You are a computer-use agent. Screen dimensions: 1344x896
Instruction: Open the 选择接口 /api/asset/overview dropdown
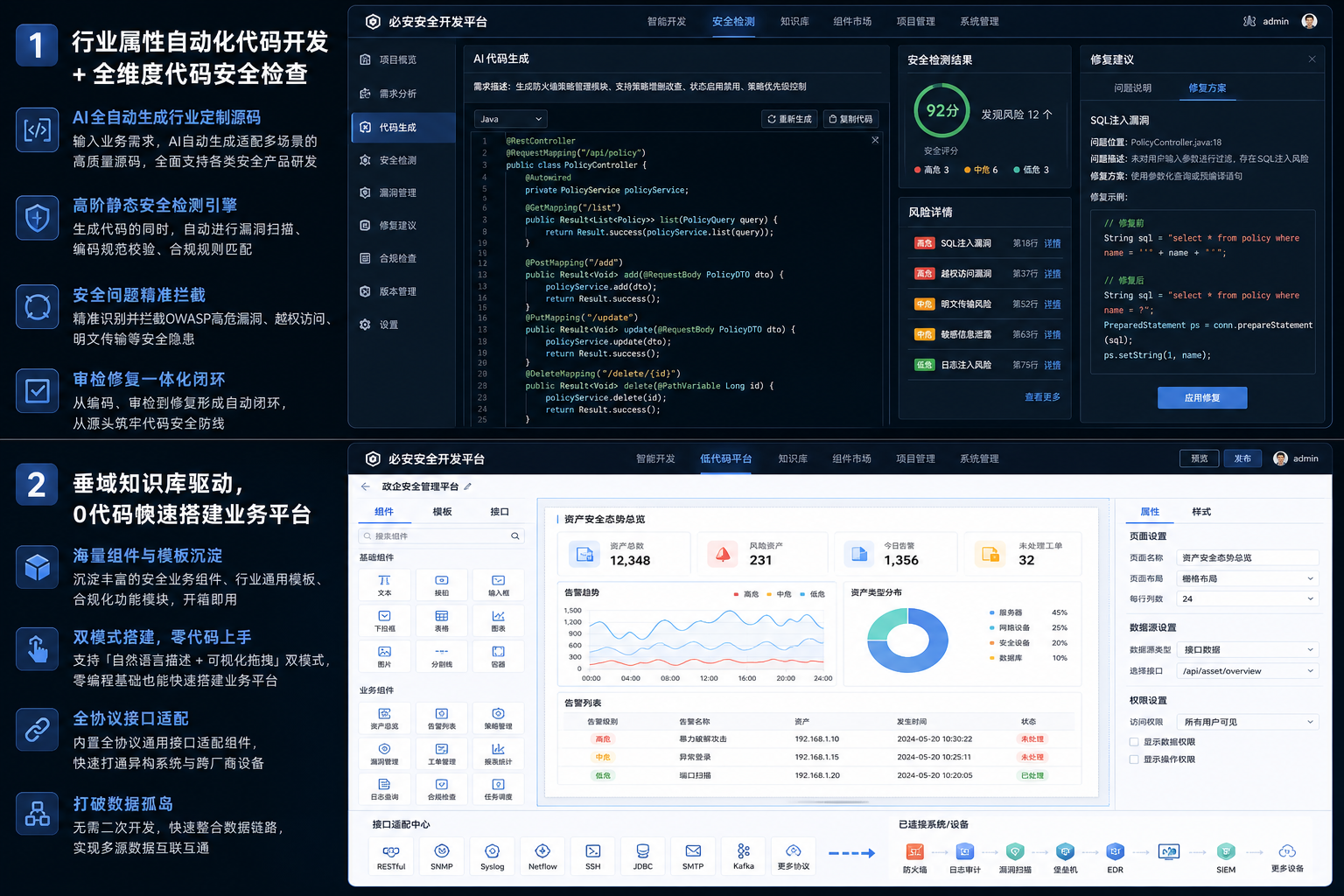(x=1248, y=671)
